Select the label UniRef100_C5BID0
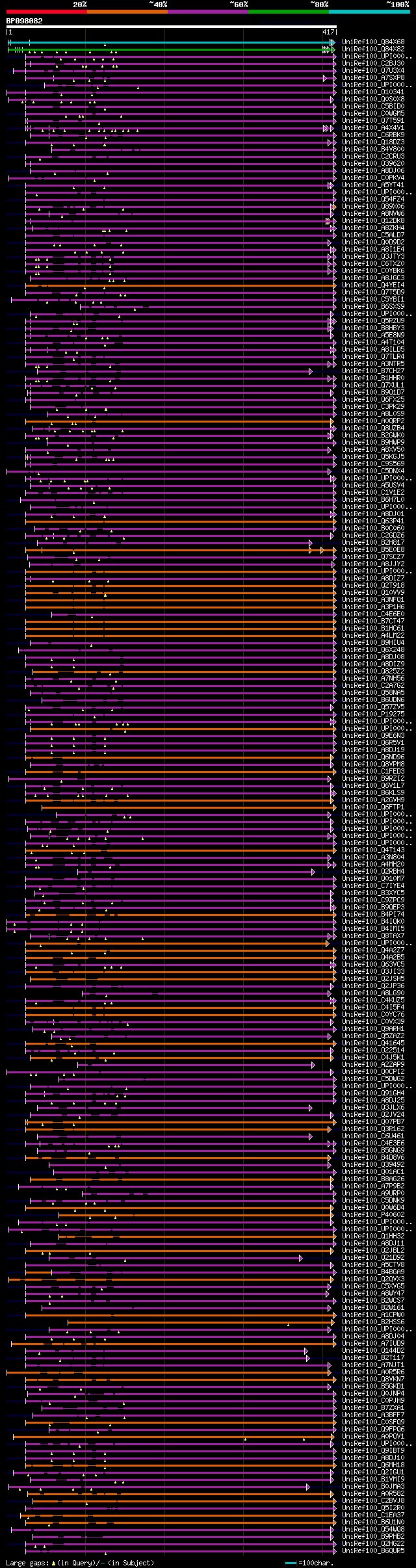Screen dimensions: 416x1568 pos(373,107)
